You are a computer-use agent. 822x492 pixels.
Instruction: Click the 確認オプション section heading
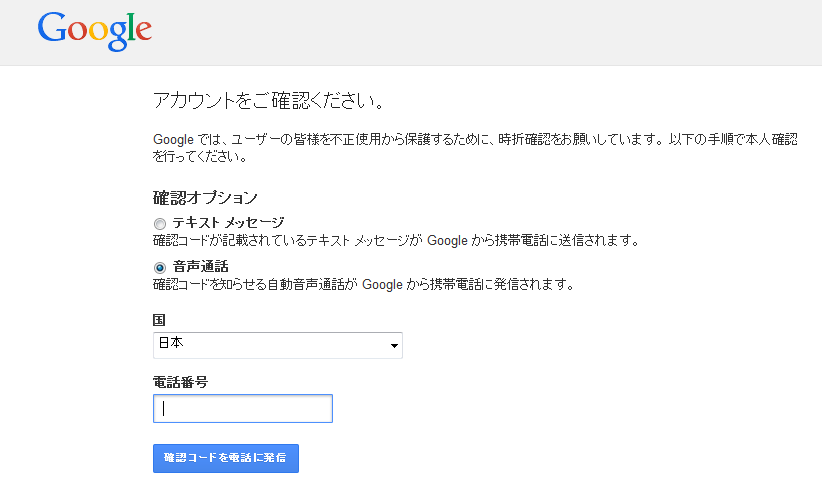coord(206,198)
